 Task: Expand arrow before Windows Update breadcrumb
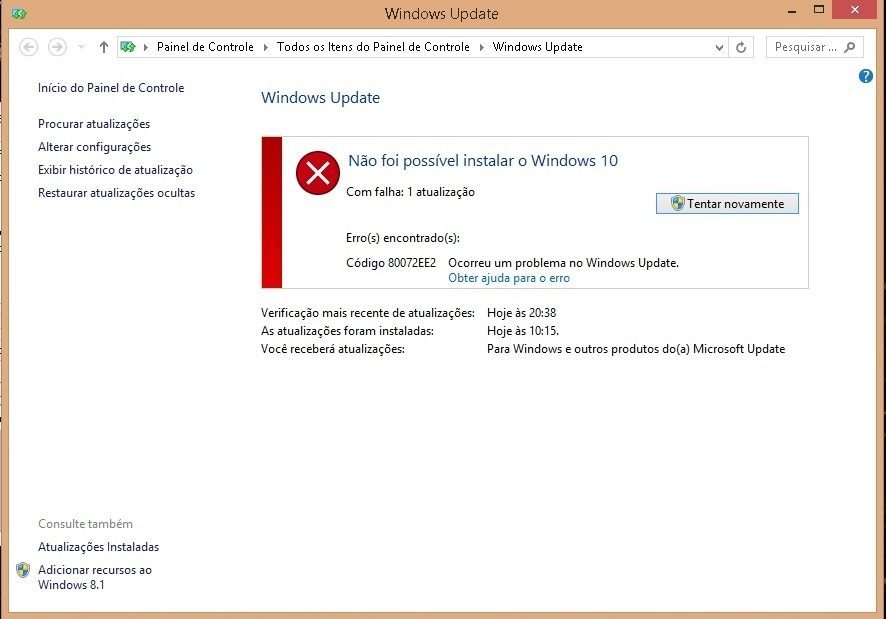(x=481, y=47)
